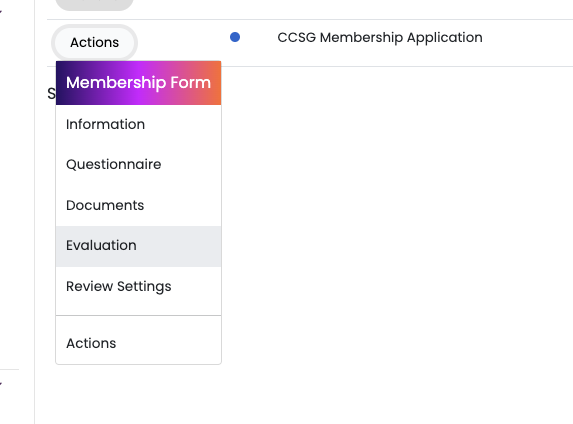Click the divider below Review Settings
Screen dimensions: 573x424
point(138,315)
